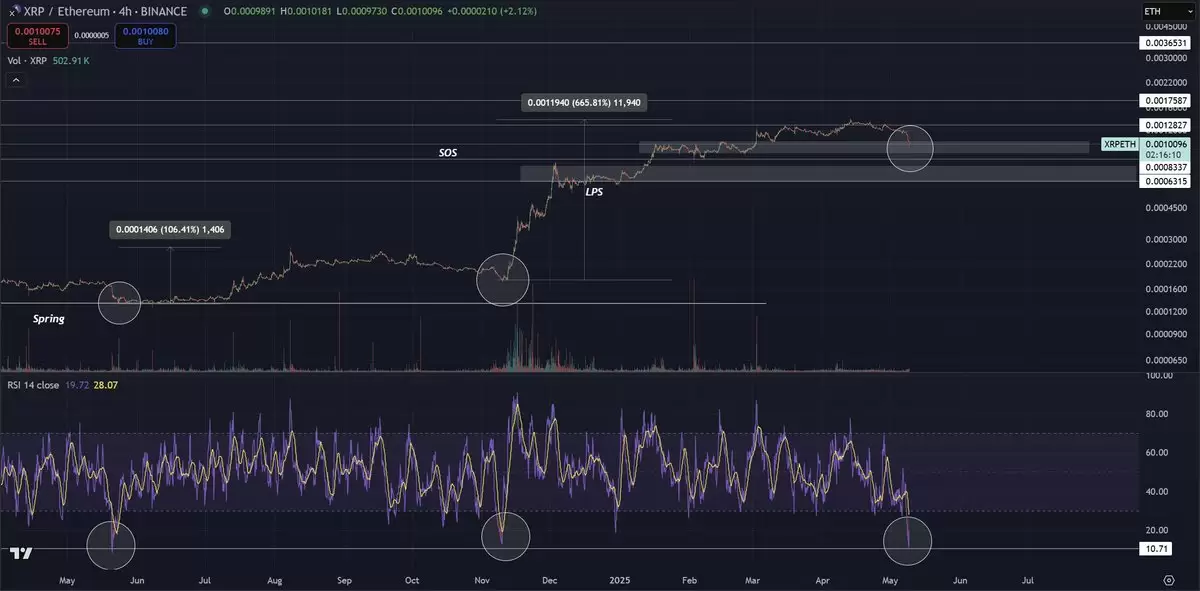This screenshot has height=591, width=1200.
Task: Click the 0.0006315 price label
Action: point(1165,182)
